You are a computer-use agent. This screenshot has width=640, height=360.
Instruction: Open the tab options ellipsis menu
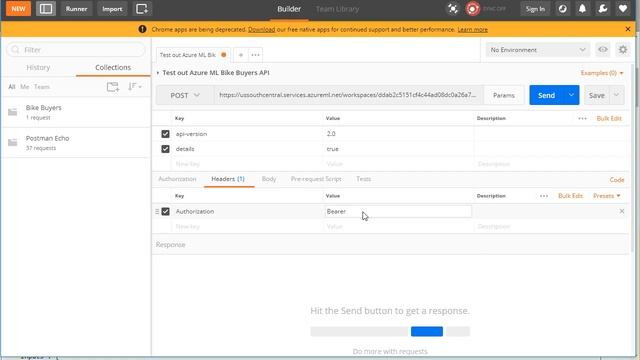click(x=256, y=55)
